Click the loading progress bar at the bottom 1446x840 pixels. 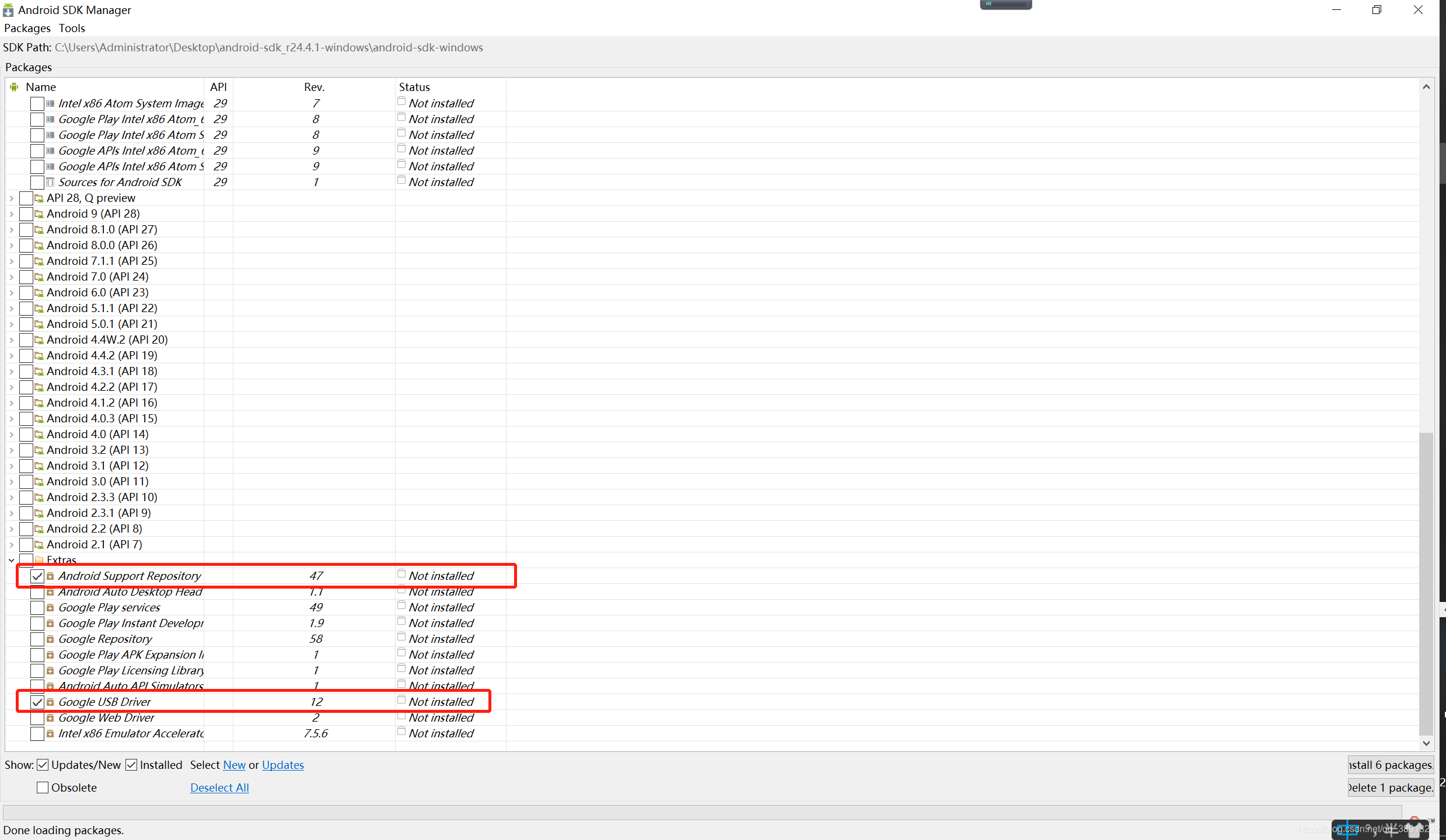coord(702,813)
